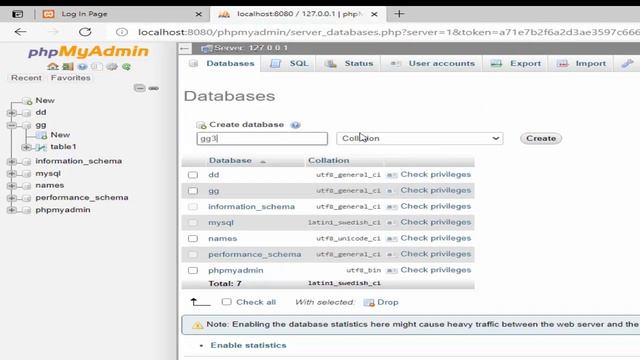Image resolution: width=640 pixels, height=360 pixels.
Task: Click the browser back arrow
Action: (x=20, y=32)
